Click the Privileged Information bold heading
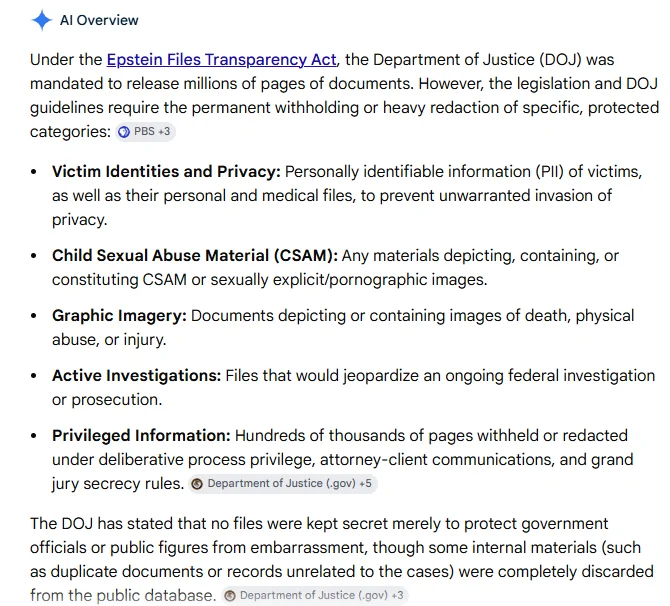The width and height of the screenshot is (670, 606). pyautogui.click(x=141, y=435)
